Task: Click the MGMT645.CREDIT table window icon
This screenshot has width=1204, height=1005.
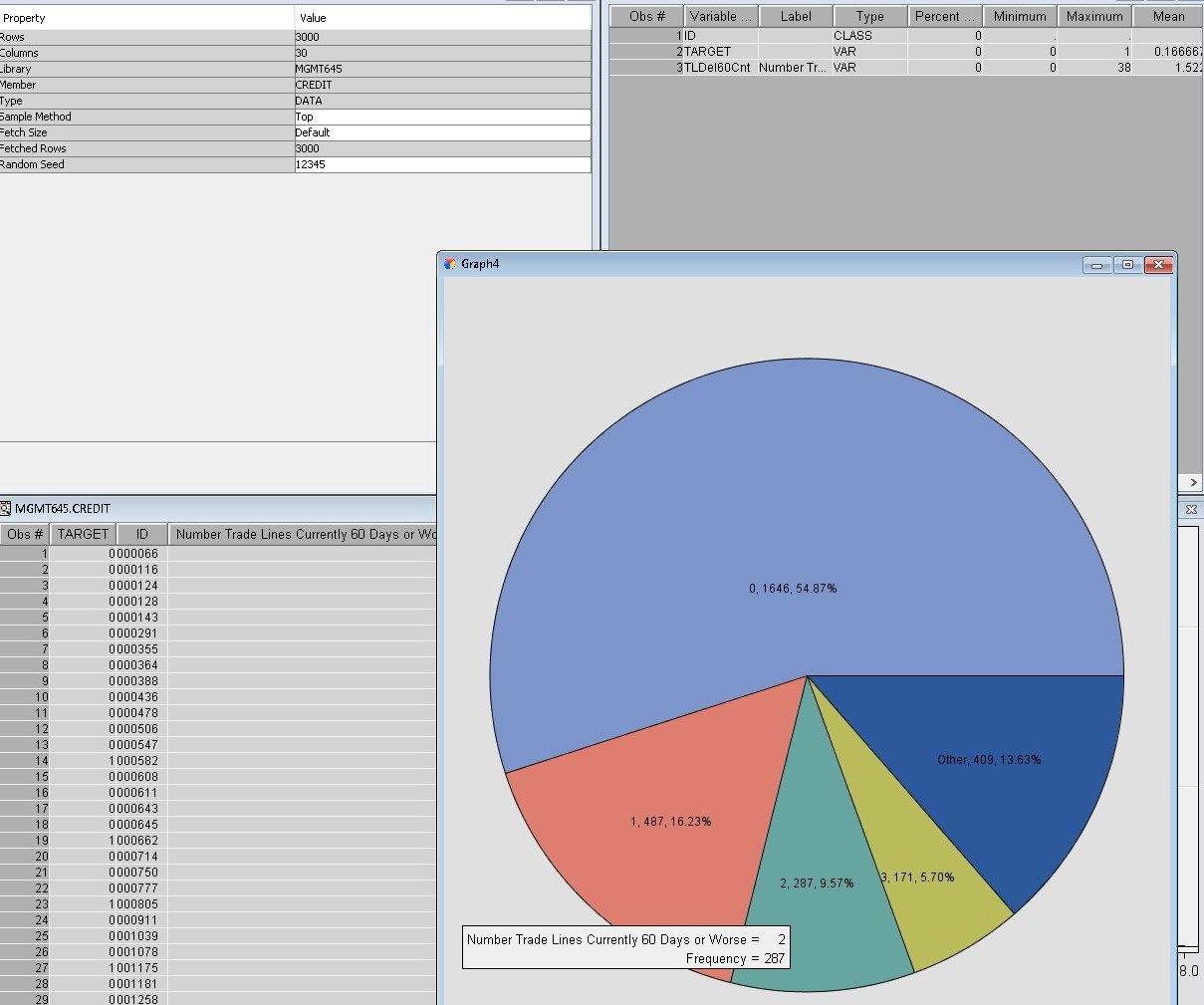Action: point(6,508)
